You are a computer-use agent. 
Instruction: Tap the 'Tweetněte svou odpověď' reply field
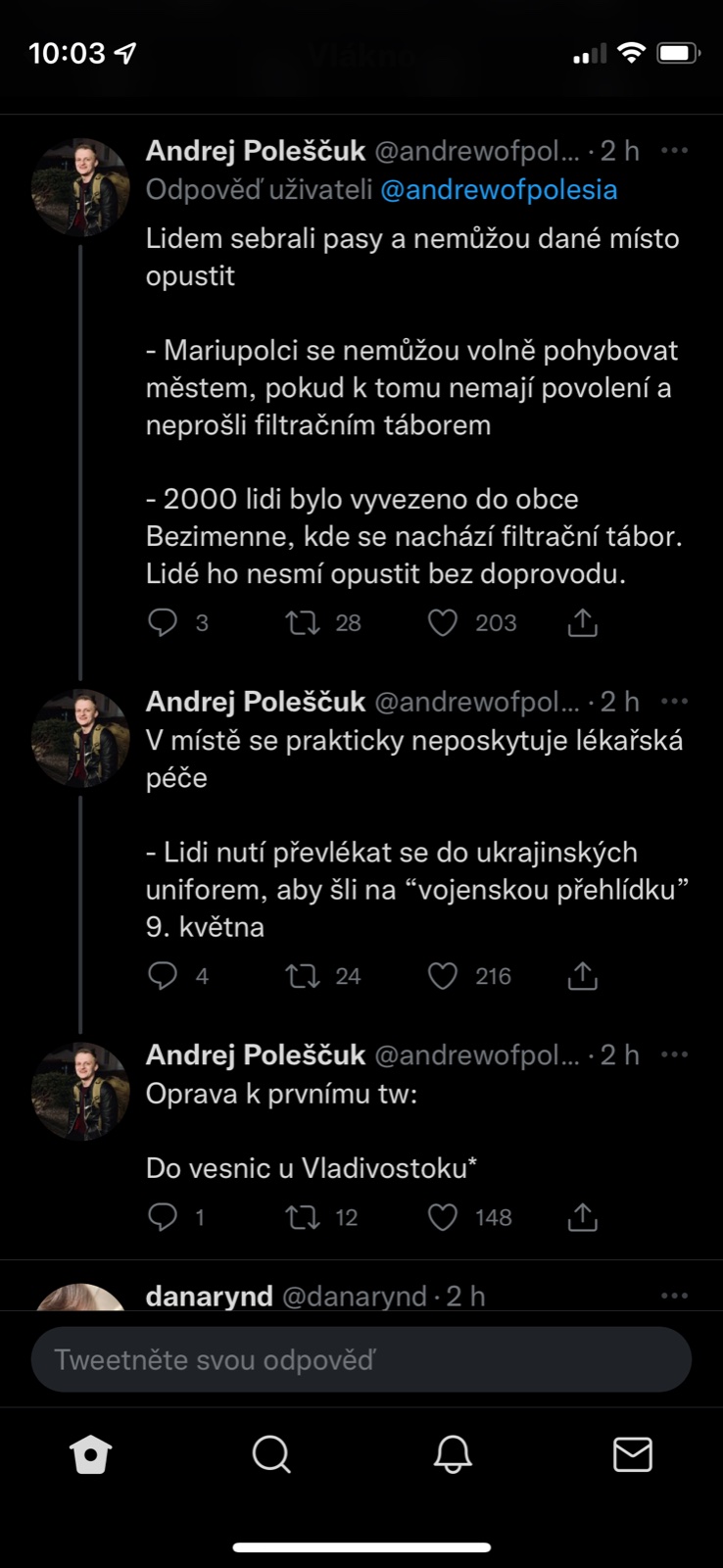361,1360
